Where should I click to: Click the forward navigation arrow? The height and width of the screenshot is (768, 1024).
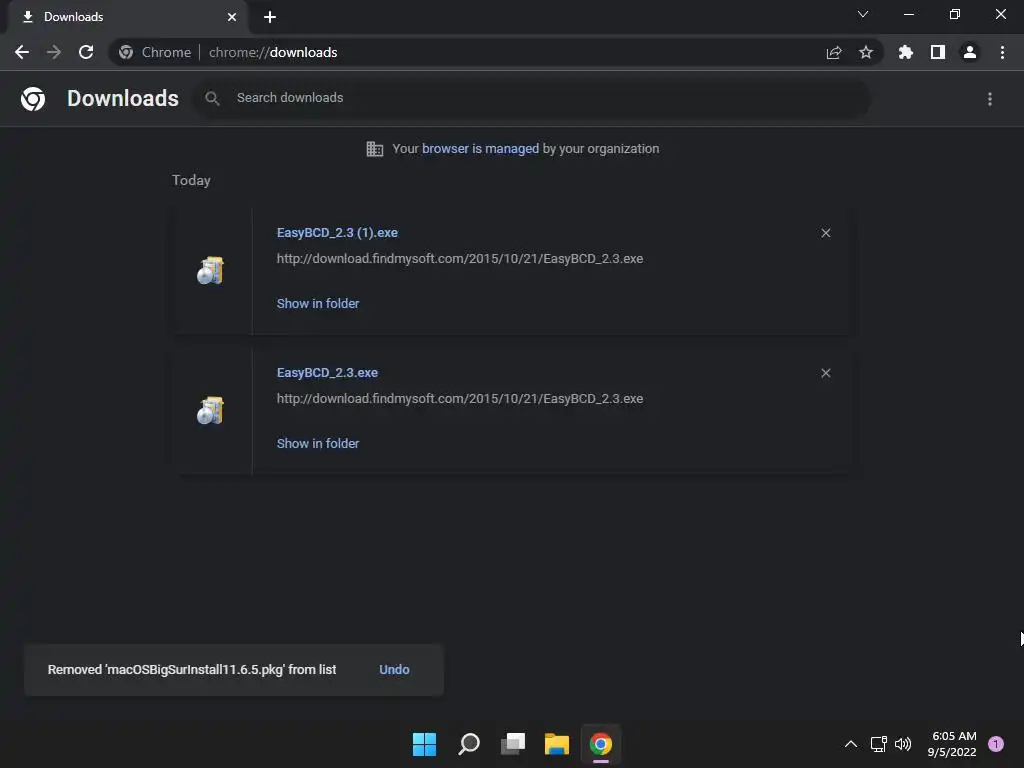pos(54,52)
